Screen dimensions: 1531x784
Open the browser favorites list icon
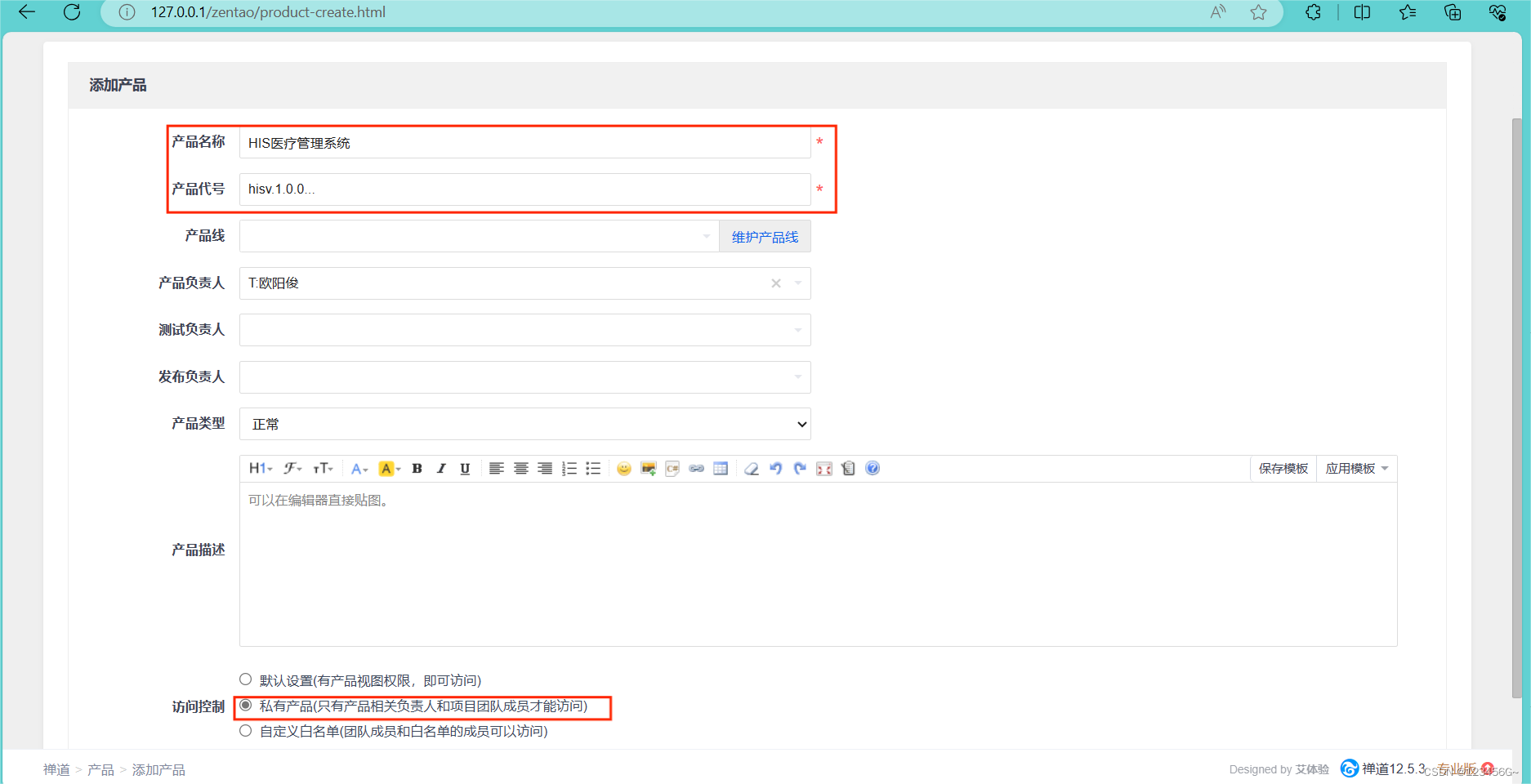[x=1408, y=12]
